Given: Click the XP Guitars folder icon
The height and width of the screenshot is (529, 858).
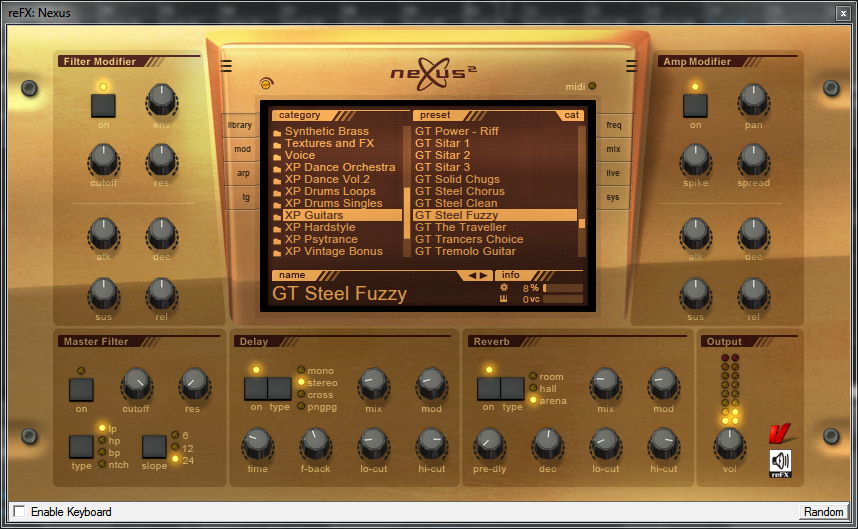Looking at the screenshot, I should (x=277, y=216).
